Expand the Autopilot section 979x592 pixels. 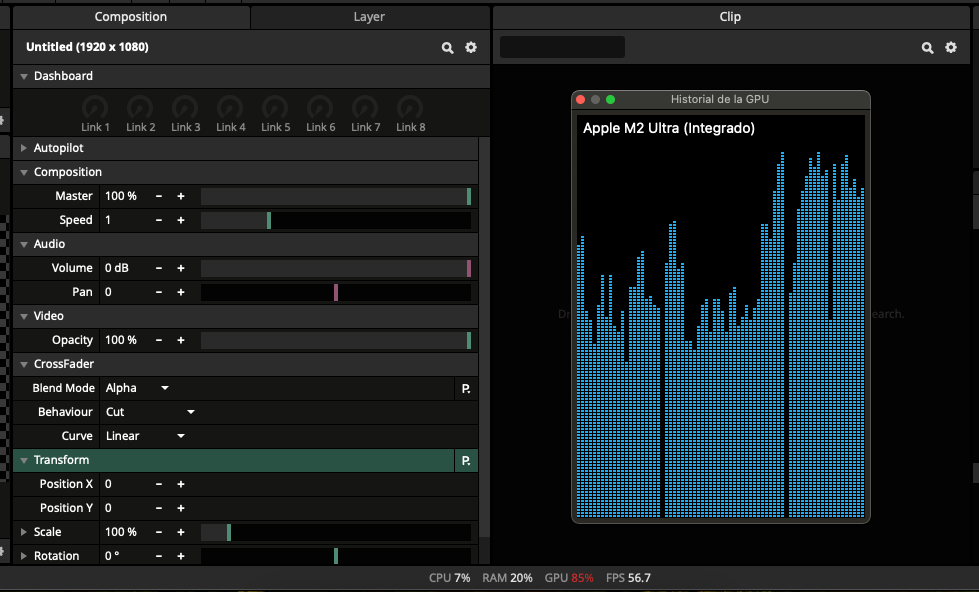pos(25,148)
